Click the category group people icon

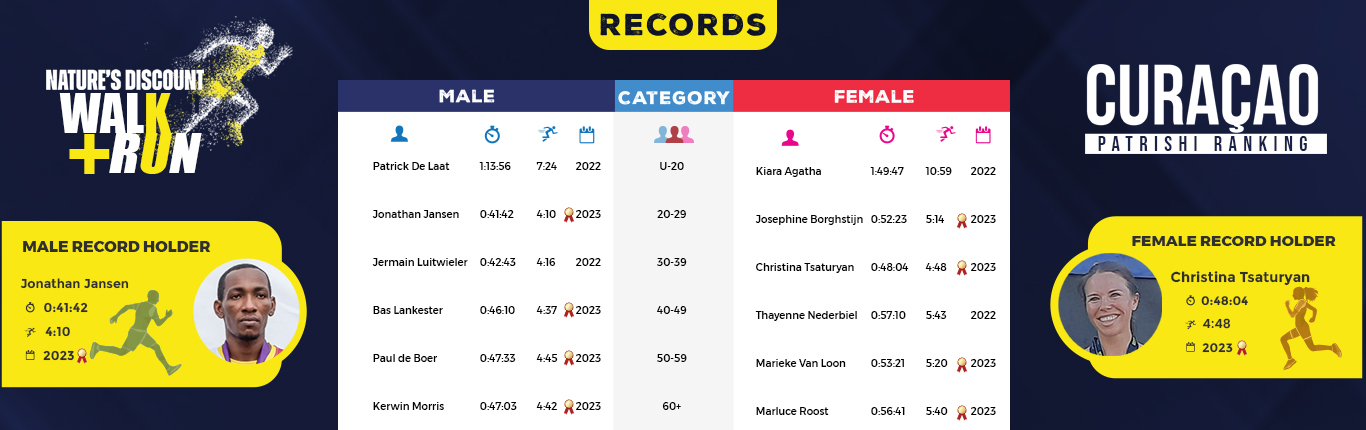tap(673, 134)
